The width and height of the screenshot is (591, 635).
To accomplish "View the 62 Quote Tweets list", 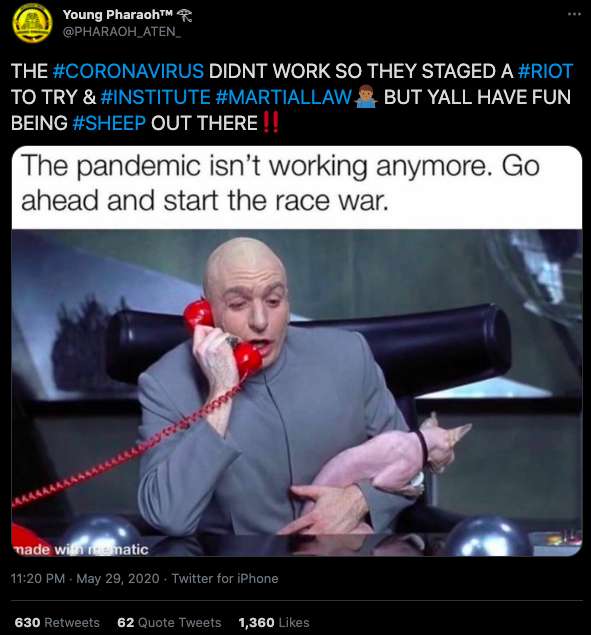I will (x=169, y=622).
